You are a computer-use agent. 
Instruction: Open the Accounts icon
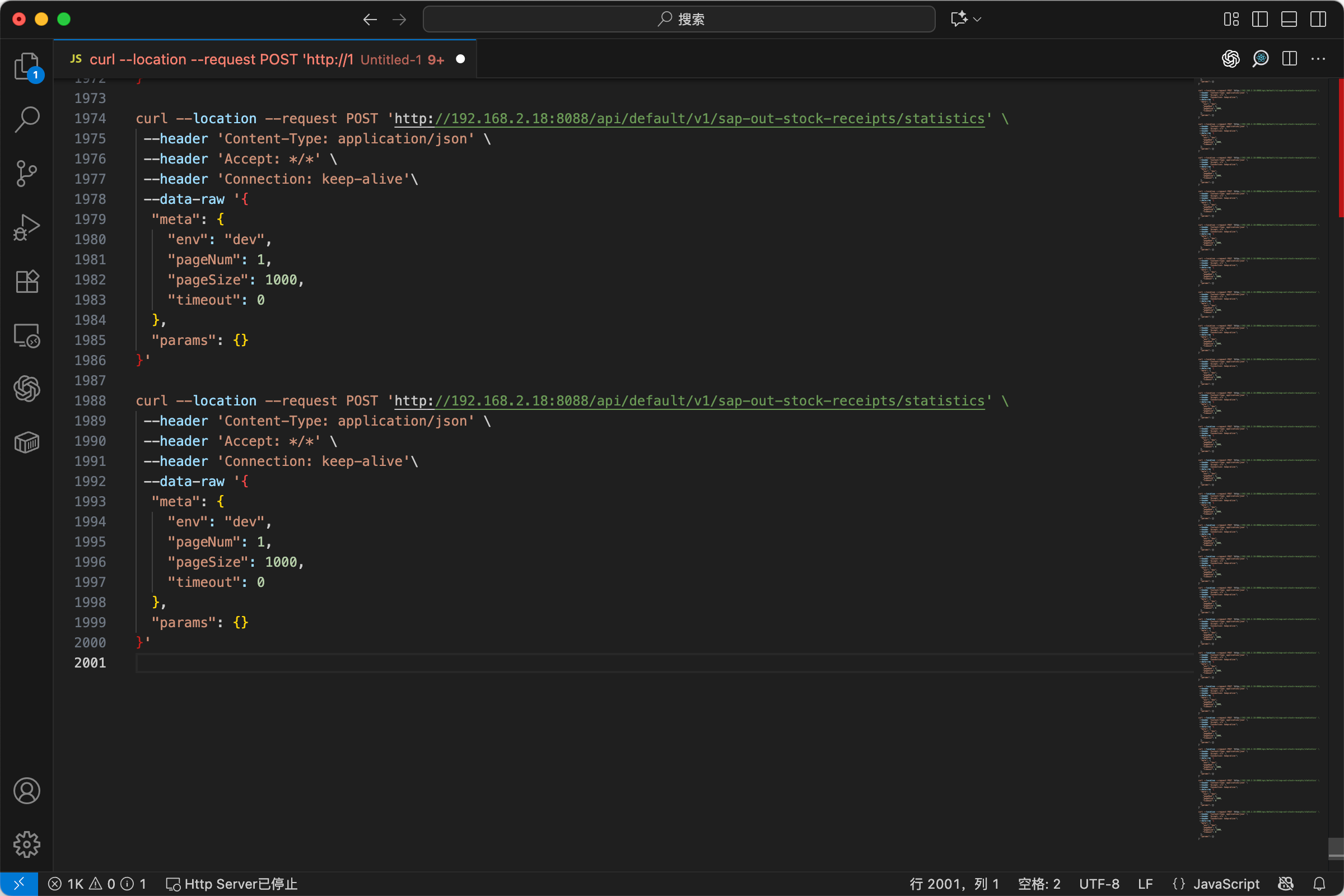26,790
